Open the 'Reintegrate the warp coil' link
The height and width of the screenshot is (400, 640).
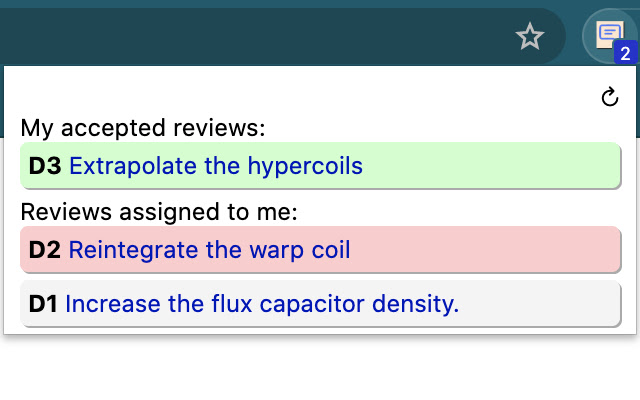click(209, 249)
